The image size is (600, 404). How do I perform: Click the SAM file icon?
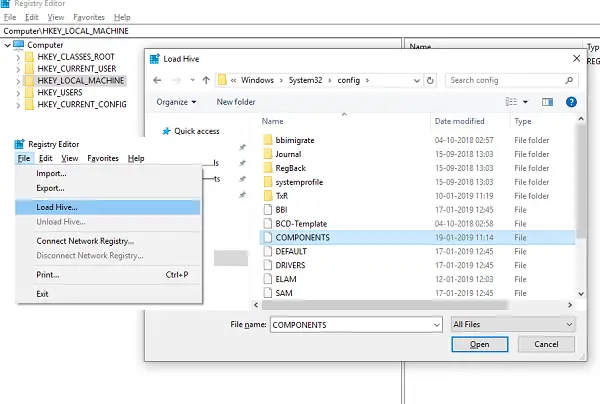[268, 293]
